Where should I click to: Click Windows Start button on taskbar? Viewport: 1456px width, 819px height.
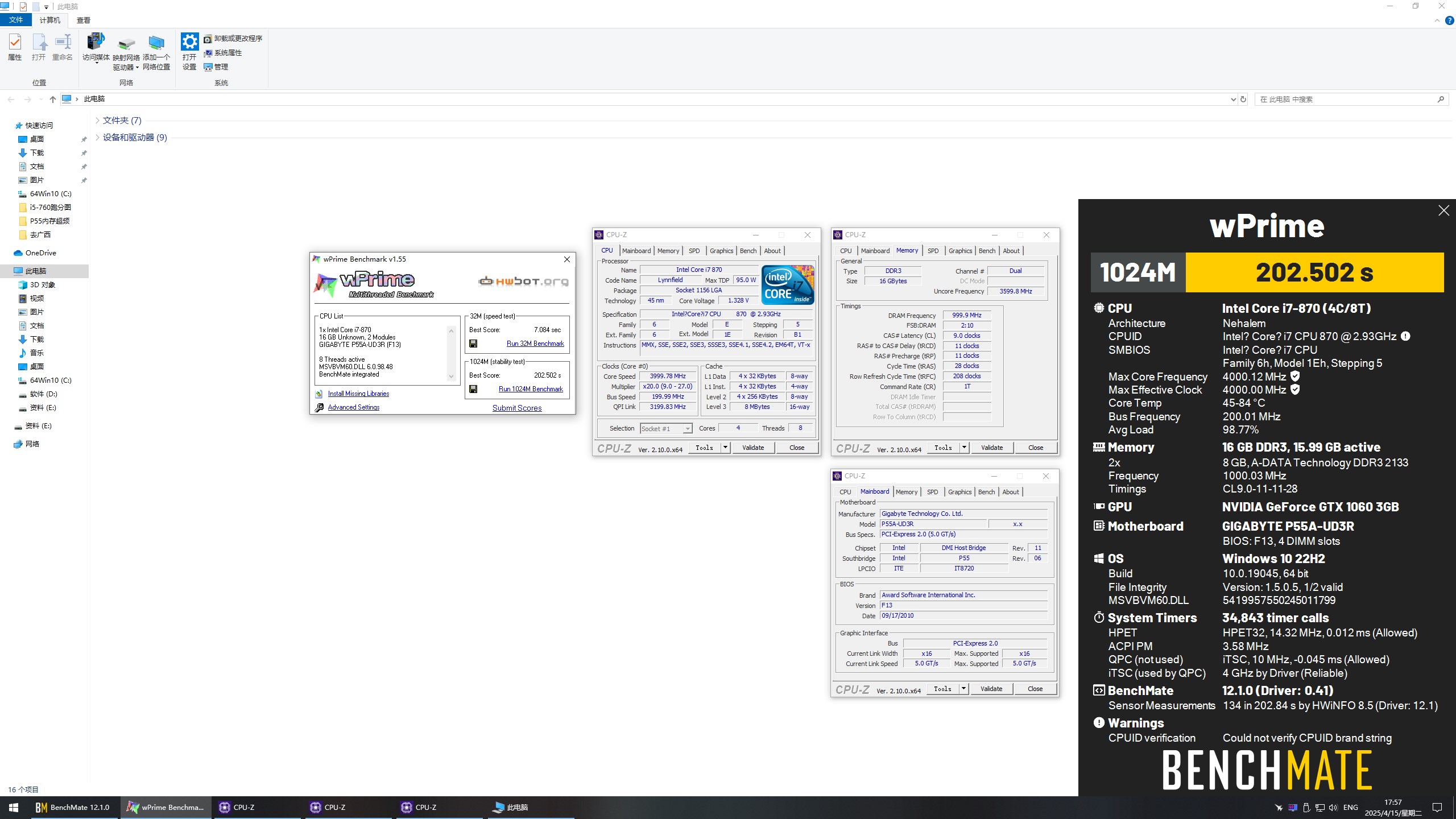point(14,808)
